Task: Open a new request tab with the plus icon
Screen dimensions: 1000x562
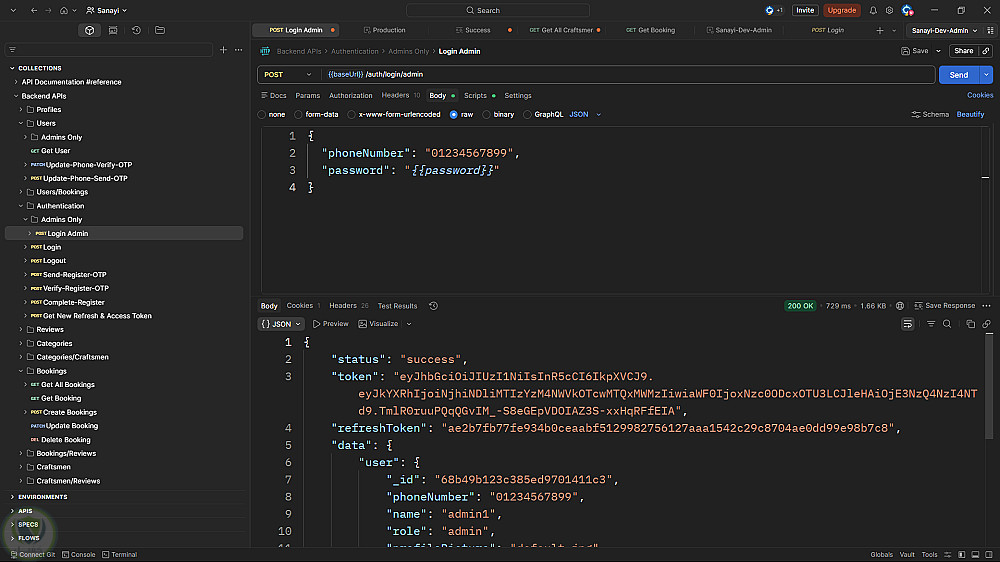Action: [880, 30]
